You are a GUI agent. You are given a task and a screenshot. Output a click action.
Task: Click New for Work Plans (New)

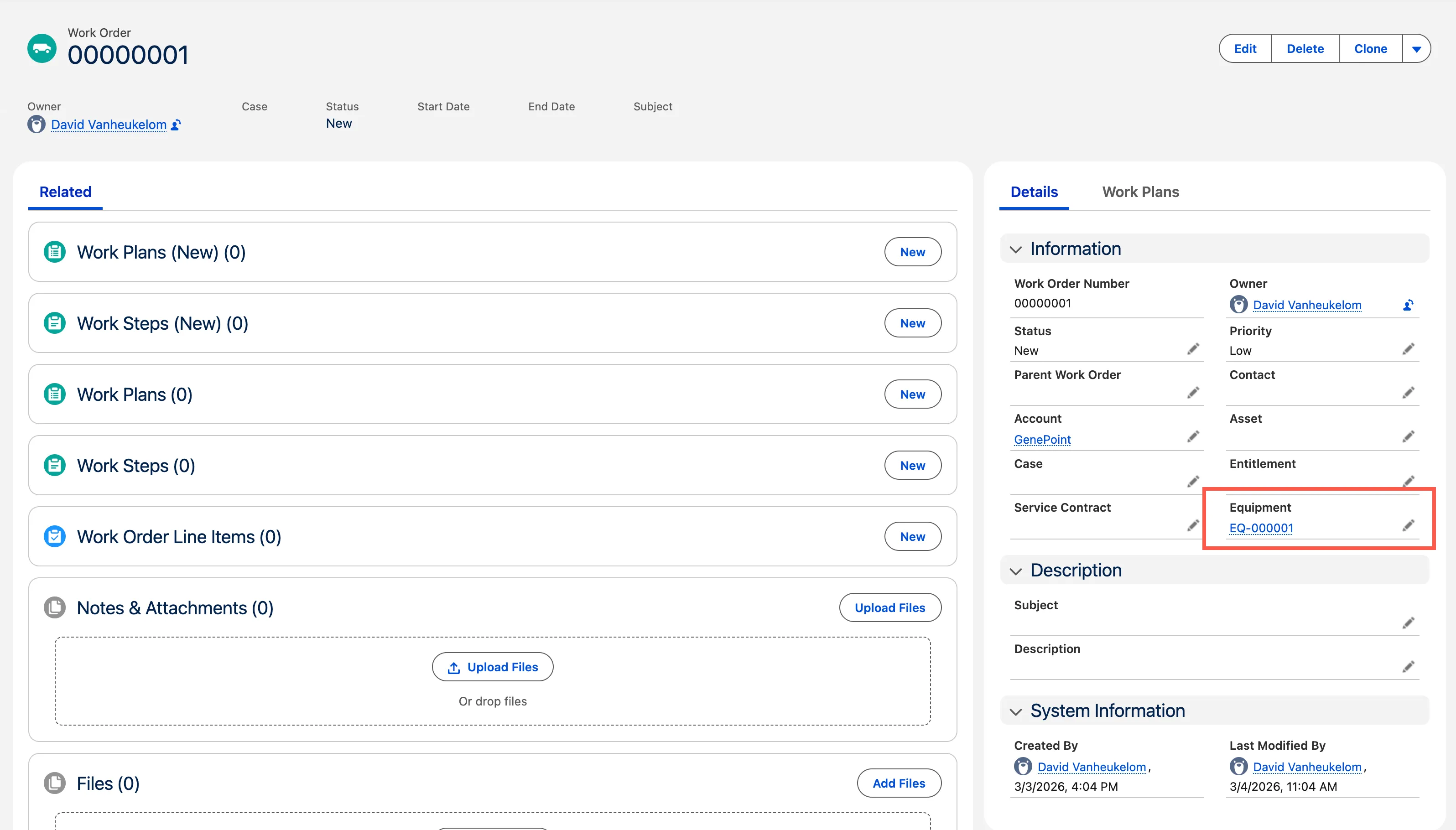point(913,252)
